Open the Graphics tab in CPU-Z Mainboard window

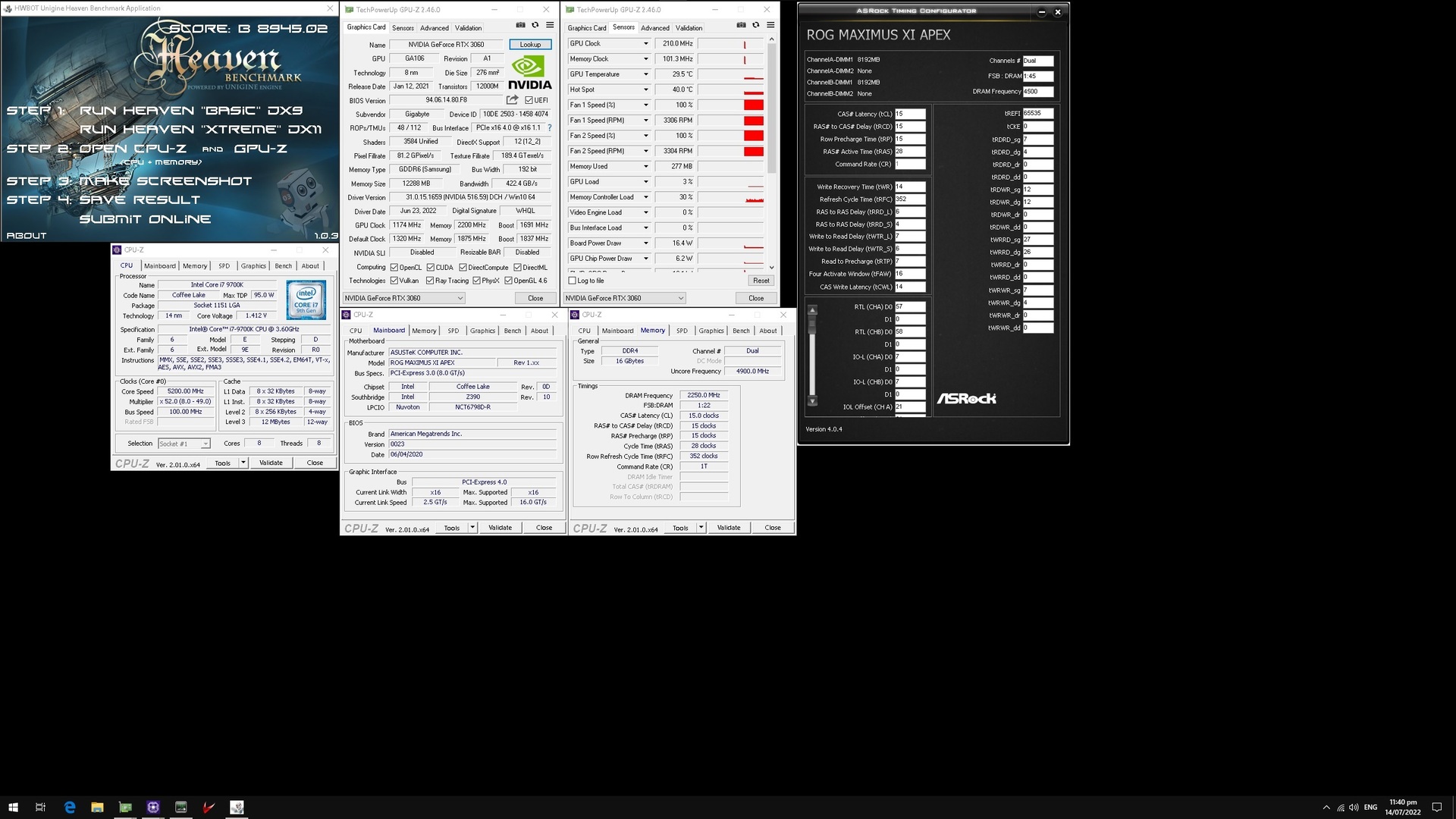click(x=482, y=331)
